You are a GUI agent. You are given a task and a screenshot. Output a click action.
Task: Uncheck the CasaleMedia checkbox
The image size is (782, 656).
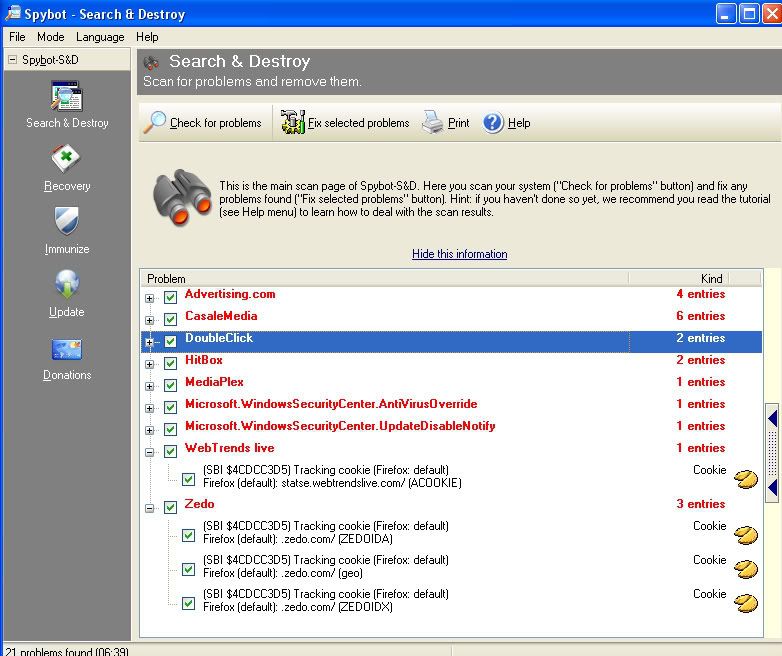[170, 320]
